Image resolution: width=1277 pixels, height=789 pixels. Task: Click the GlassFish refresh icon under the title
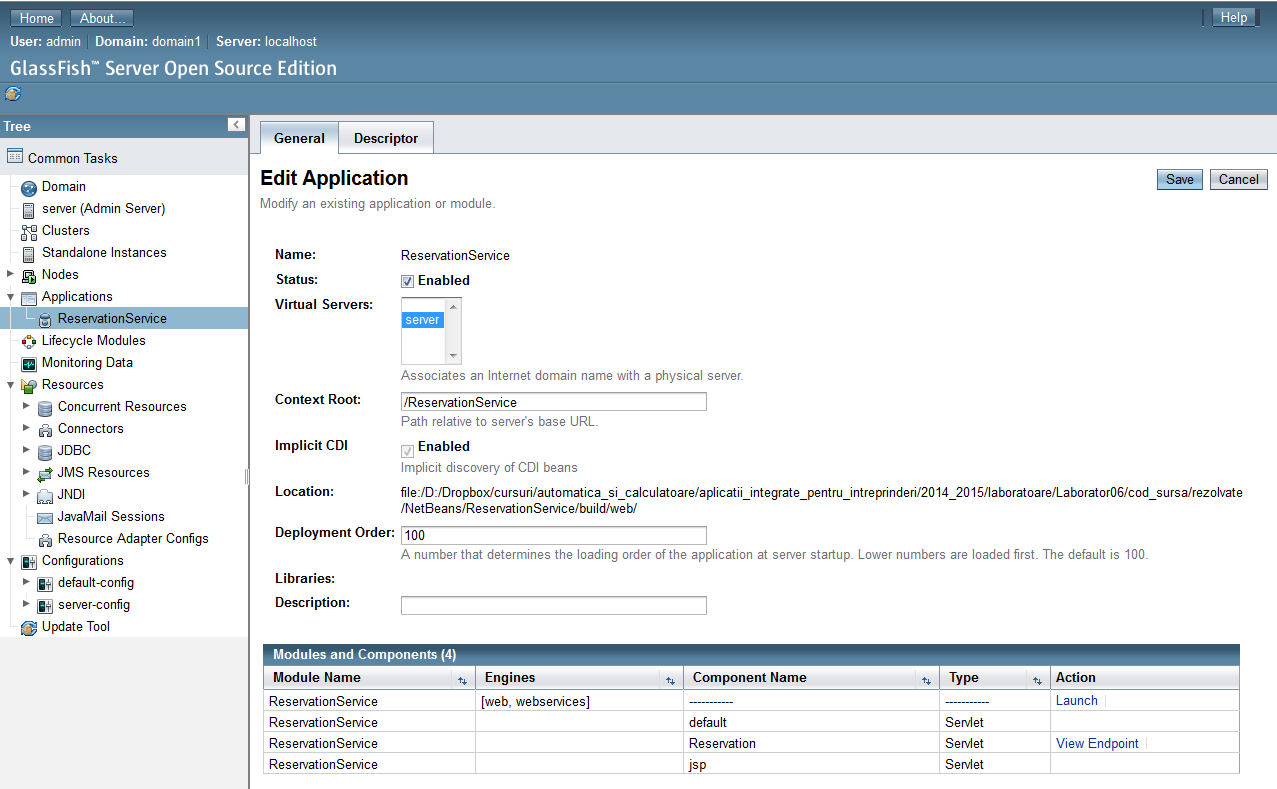tap(13, 94)
